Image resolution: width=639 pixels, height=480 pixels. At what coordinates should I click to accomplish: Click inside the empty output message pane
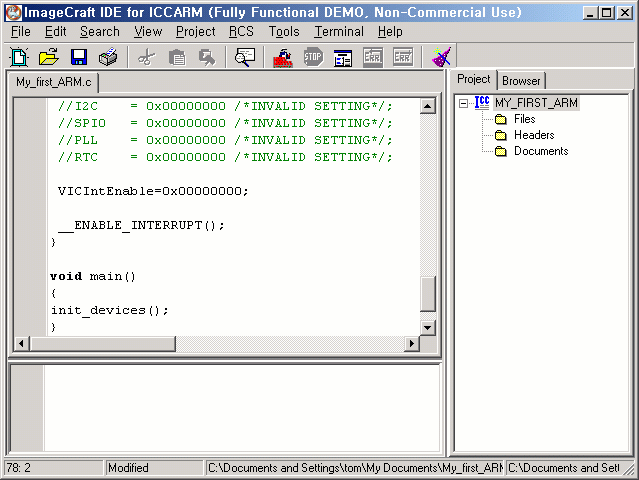[x=241, y=408]
